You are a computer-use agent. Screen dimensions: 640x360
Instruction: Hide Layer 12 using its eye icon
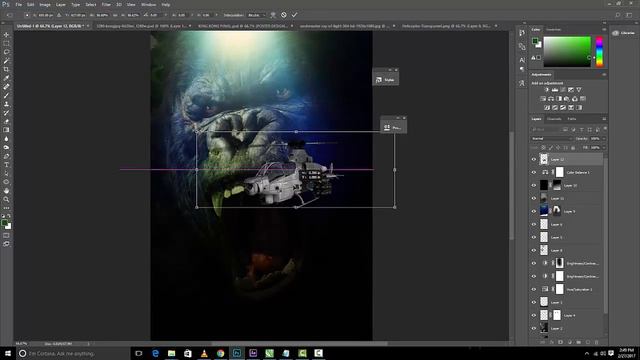click(533, 160)
